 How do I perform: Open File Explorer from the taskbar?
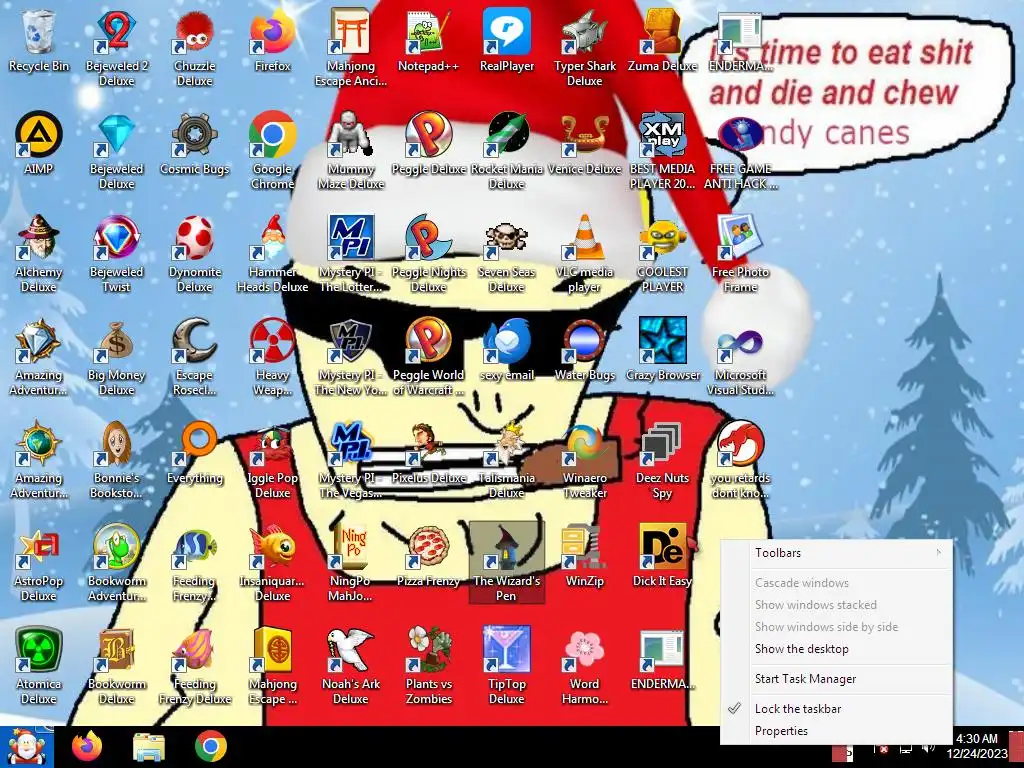[149, 747]
